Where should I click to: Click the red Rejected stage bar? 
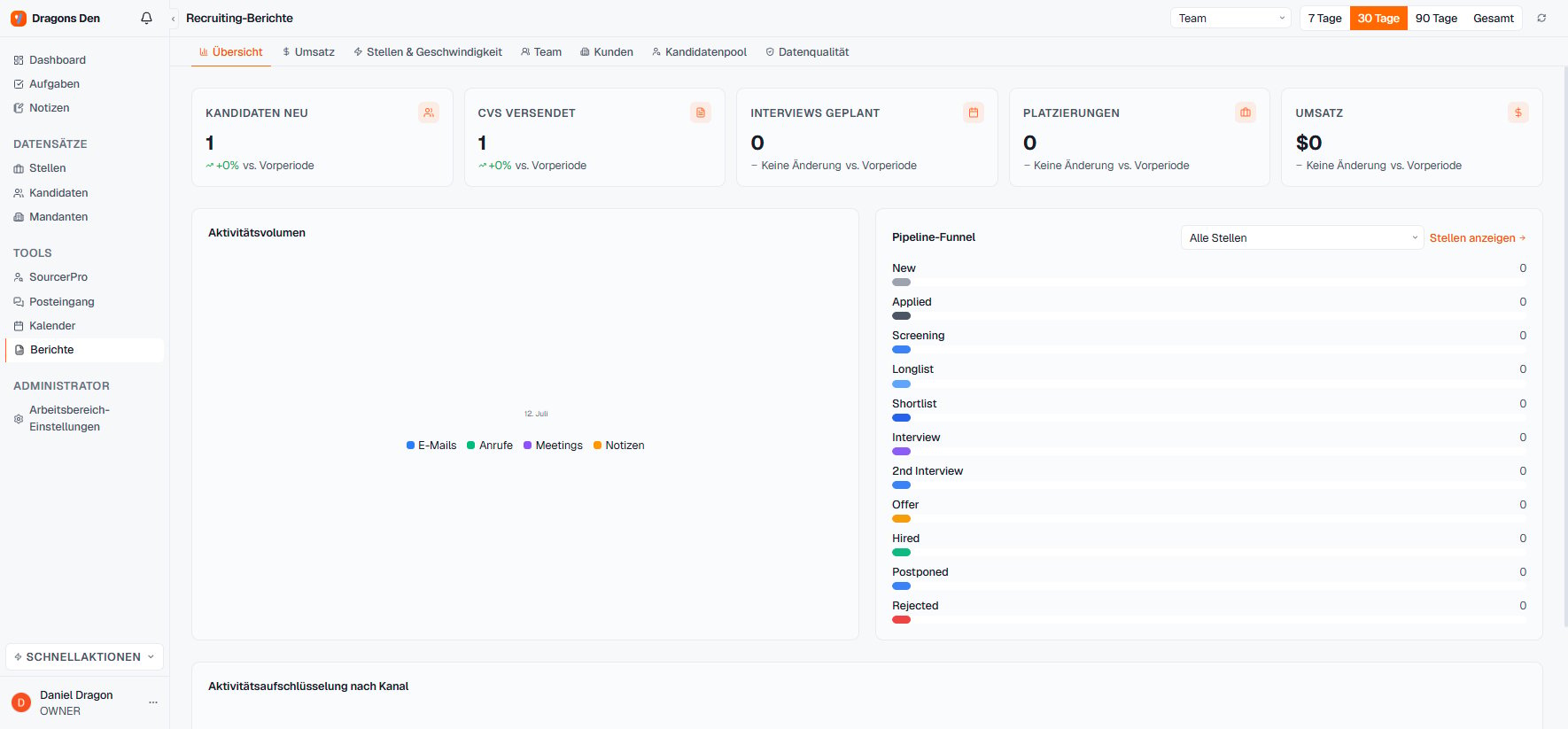pos(901,620)
